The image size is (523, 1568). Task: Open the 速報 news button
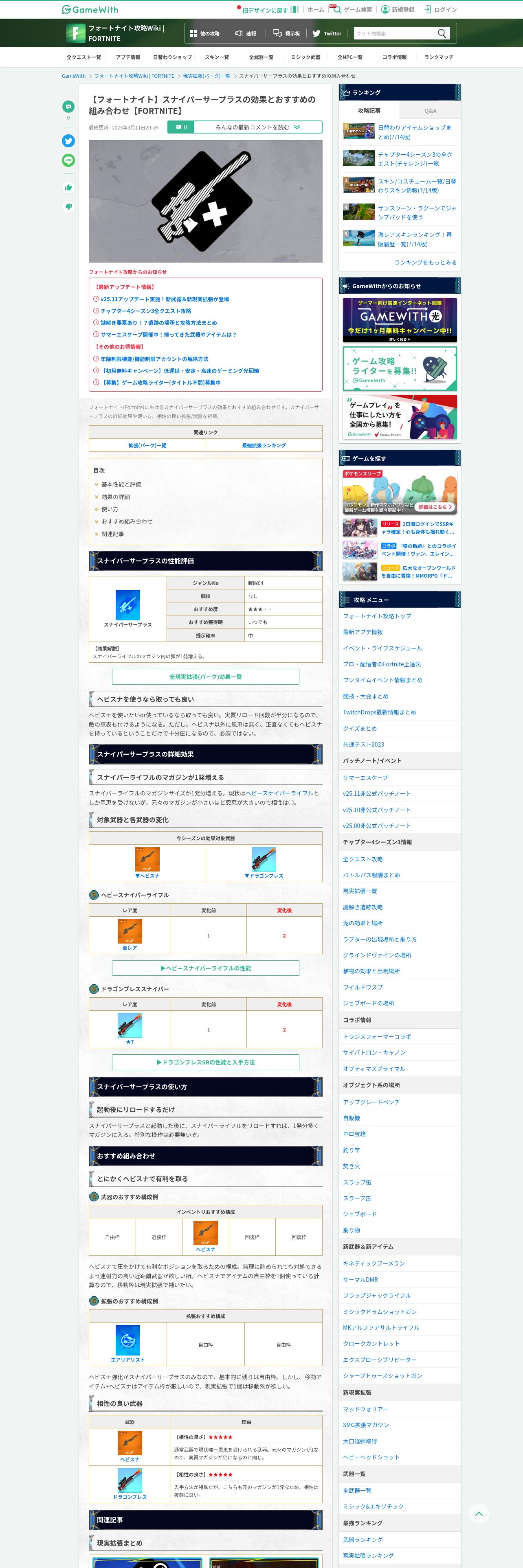click(x=245, y=33)
